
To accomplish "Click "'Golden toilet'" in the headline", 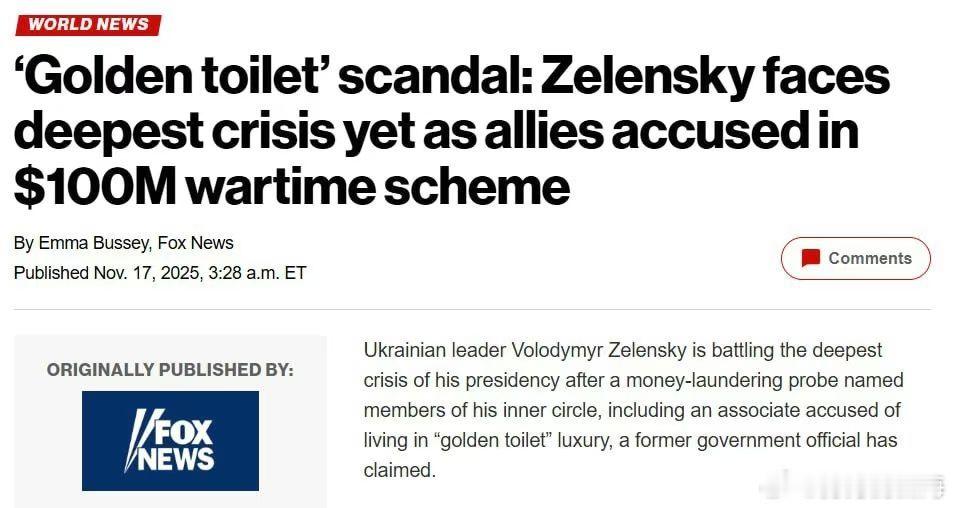I will 168,76.
